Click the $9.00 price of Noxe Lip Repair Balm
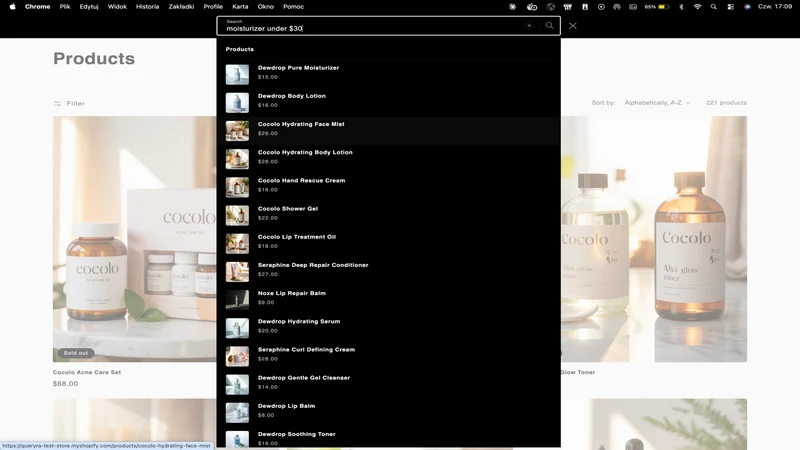Image resolution: width=800 pixels, height=450 pixels. coord(266,303)
